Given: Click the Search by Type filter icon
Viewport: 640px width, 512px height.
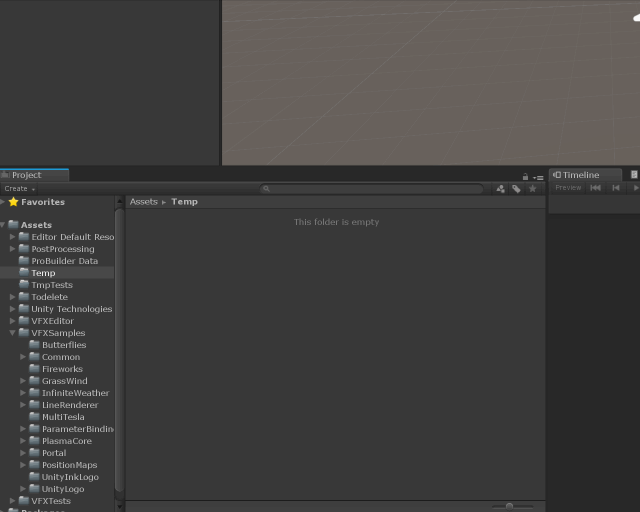Looking at the screenshot, I should tap(501, 188).
